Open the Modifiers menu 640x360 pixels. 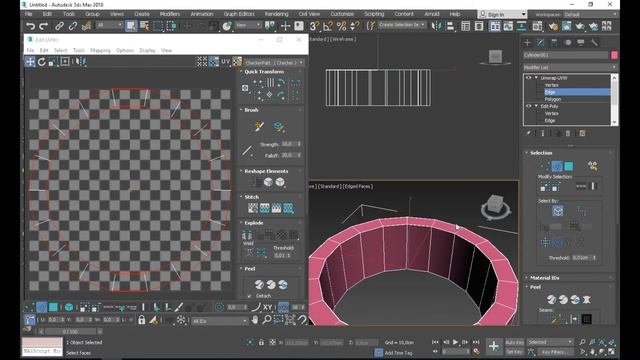[x=170, y=14]
